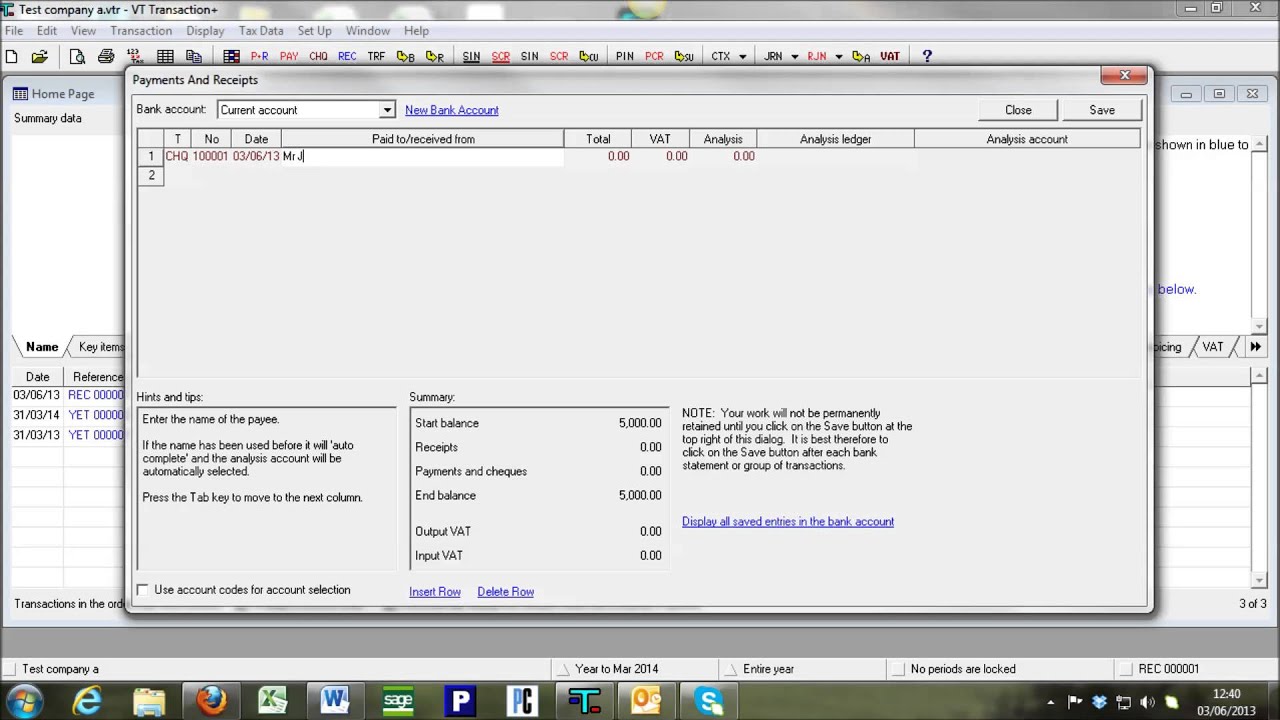
Task: Click the P+R payments and receipts icon
Action: pos(259,57)
